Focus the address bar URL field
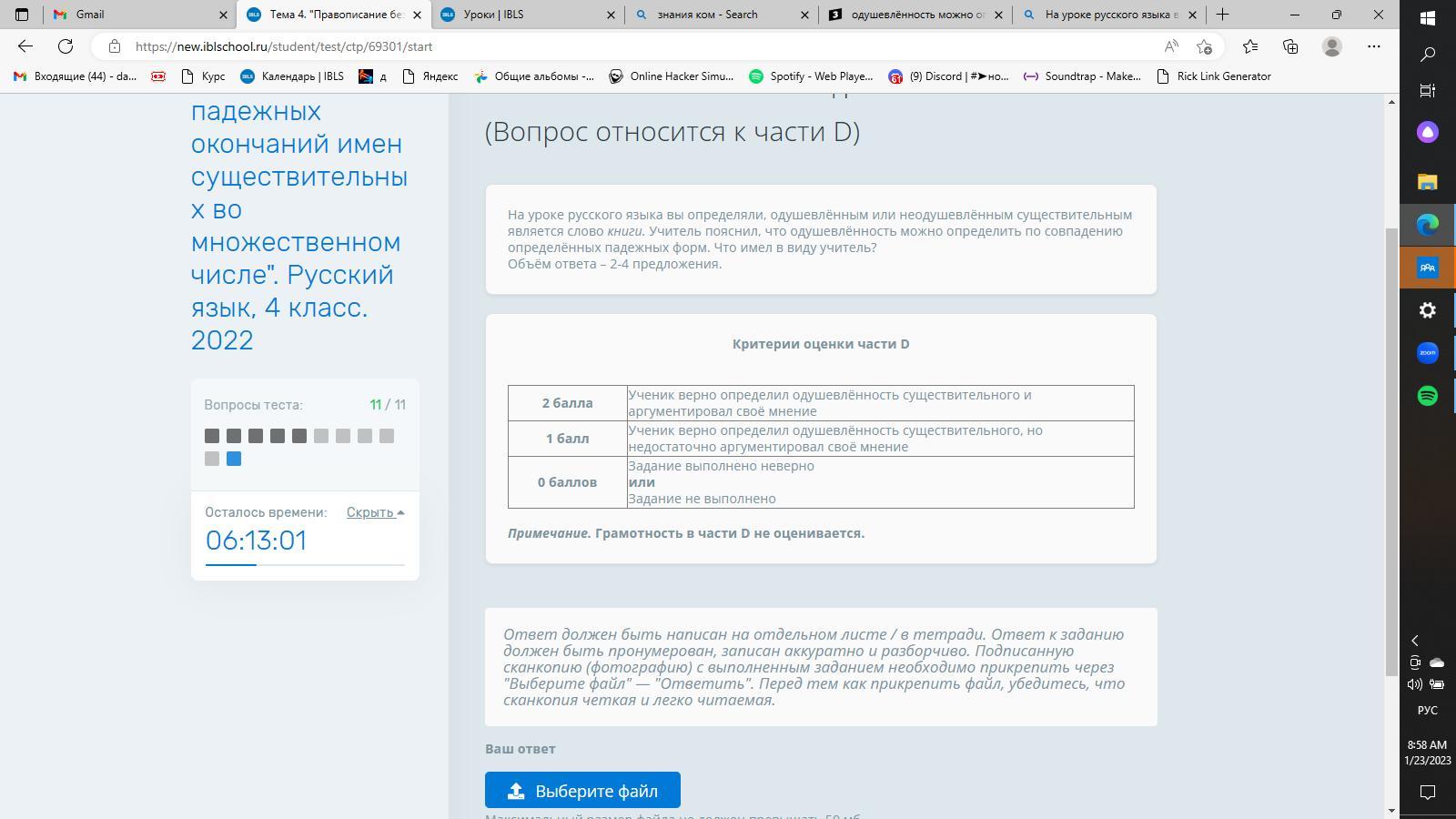This screenshot has width=1456, height=819. [637, 46]
